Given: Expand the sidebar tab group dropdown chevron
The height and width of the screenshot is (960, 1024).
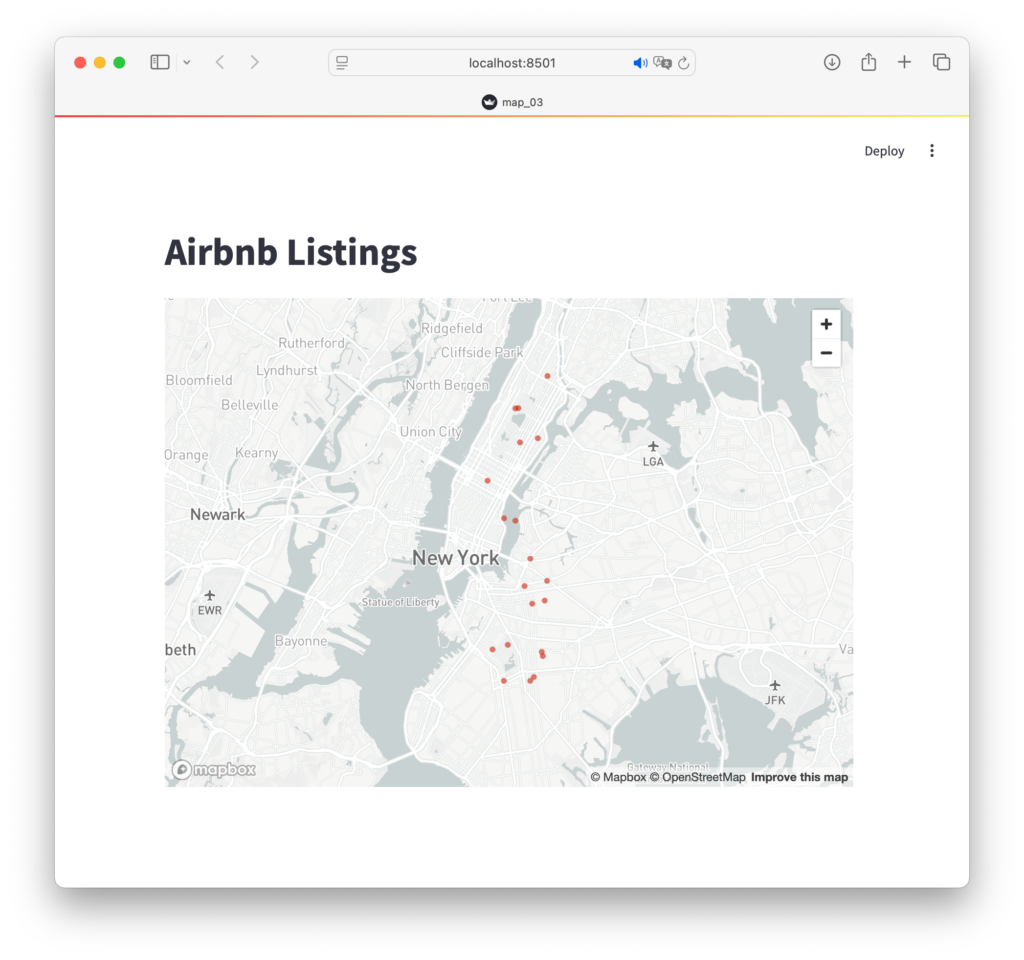Looking at the screenshot, I should [187, 62].
